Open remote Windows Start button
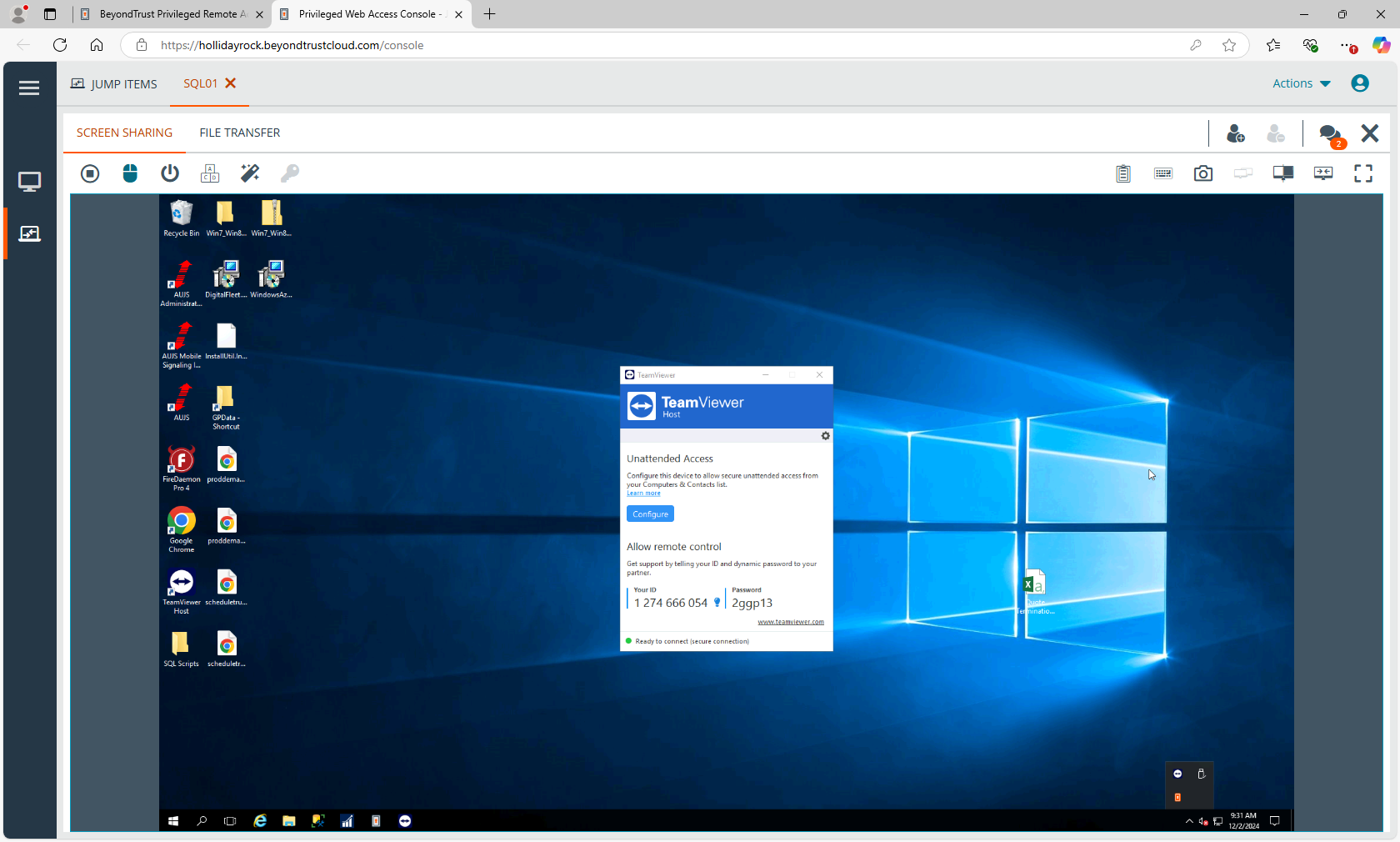The image size is (1400, 842). click(173, 821)
